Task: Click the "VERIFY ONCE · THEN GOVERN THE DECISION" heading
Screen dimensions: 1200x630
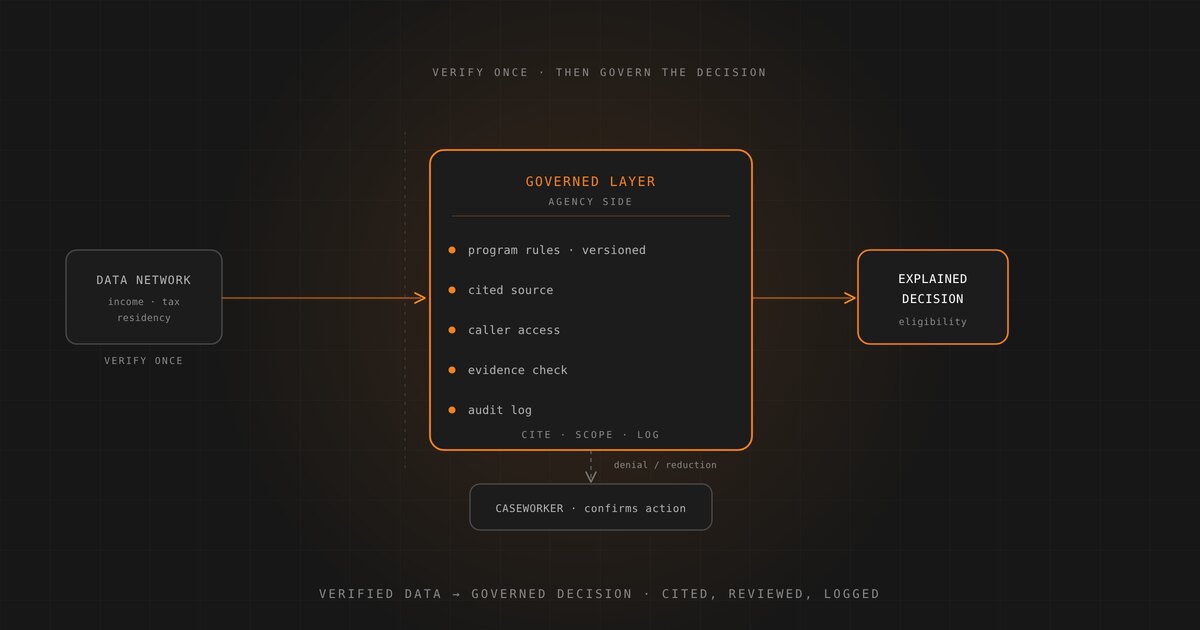Action: (x=599, y=72)
